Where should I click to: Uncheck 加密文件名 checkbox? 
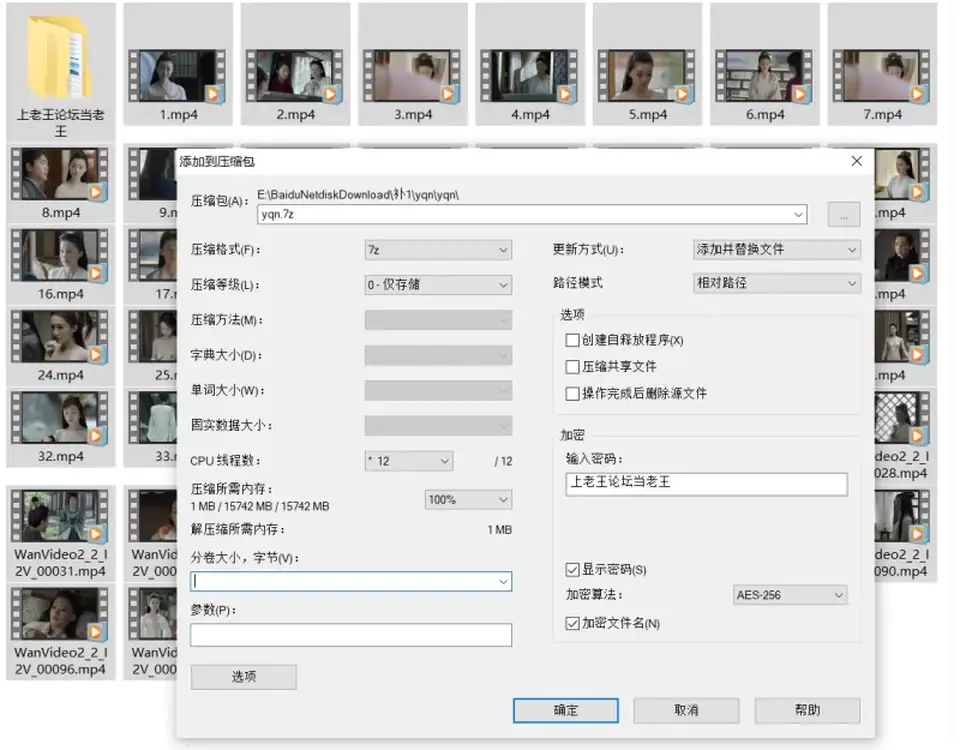pyautogui.click(x=572, y=623)
